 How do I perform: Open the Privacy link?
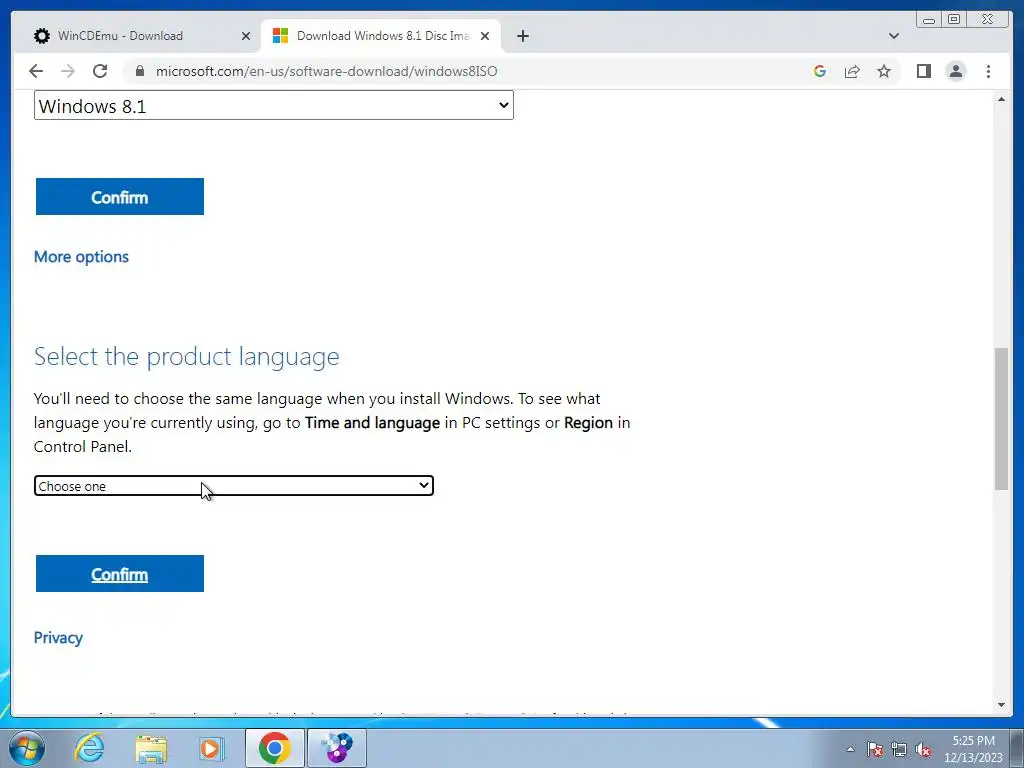(58, 637)
